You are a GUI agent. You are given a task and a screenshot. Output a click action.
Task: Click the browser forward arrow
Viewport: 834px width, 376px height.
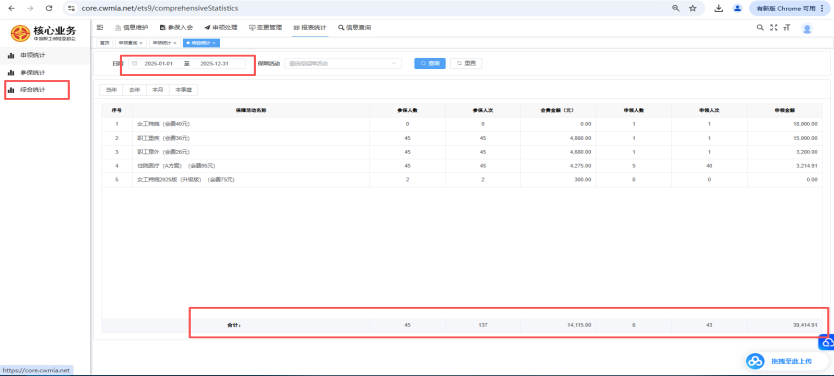[x=30, y=9]
